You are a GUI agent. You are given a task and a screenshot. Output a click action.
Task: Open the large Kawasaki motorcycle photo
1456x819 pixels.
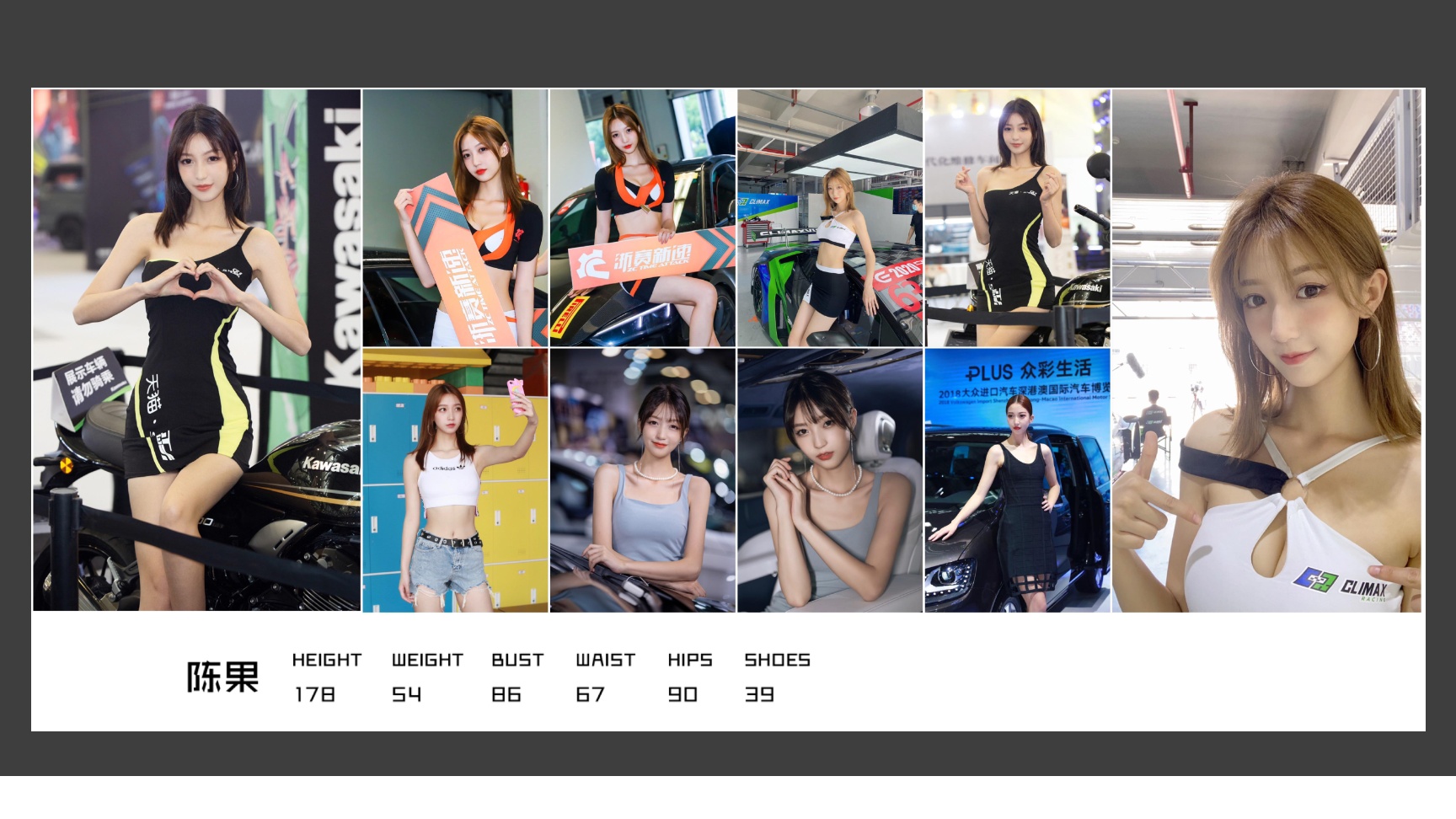pos(196,350)
